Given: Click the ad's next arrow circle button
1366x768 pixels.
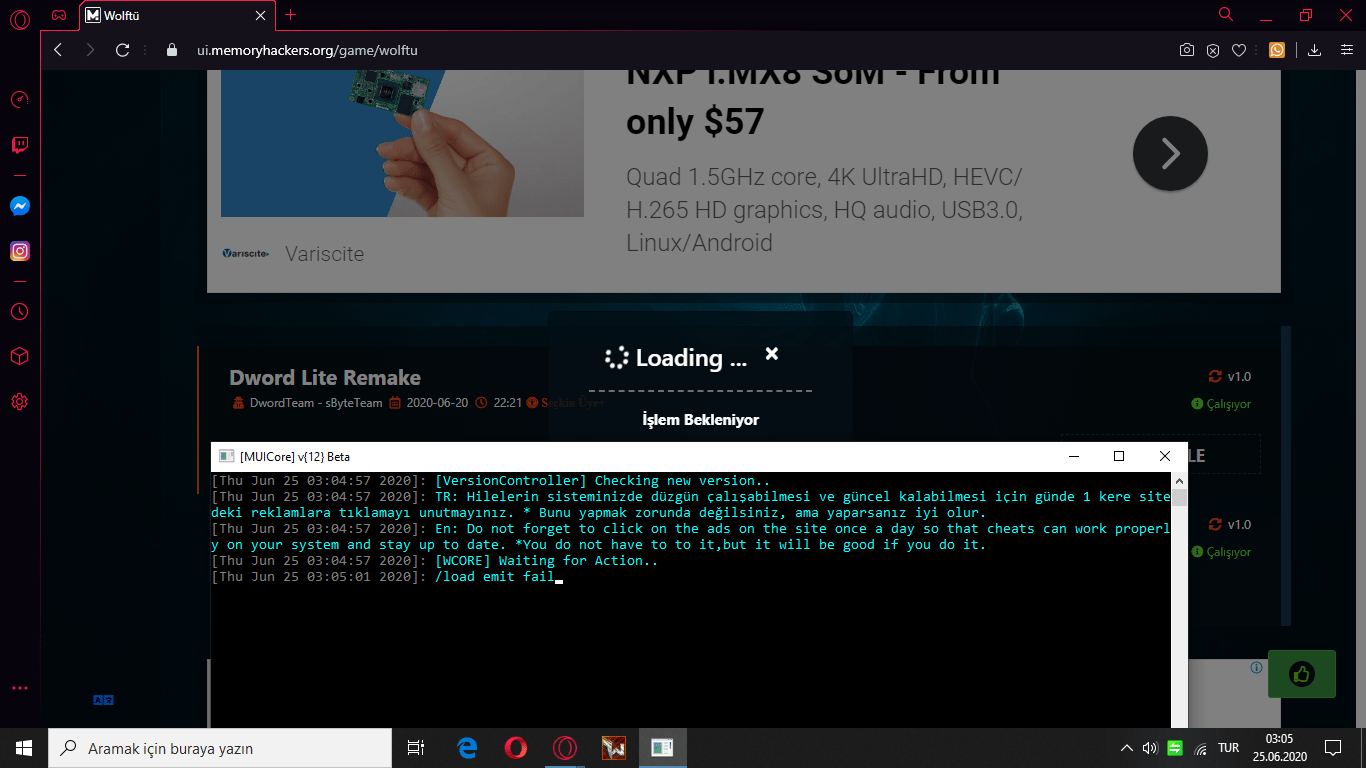Looking at the screenshot, I should 1170,154.
